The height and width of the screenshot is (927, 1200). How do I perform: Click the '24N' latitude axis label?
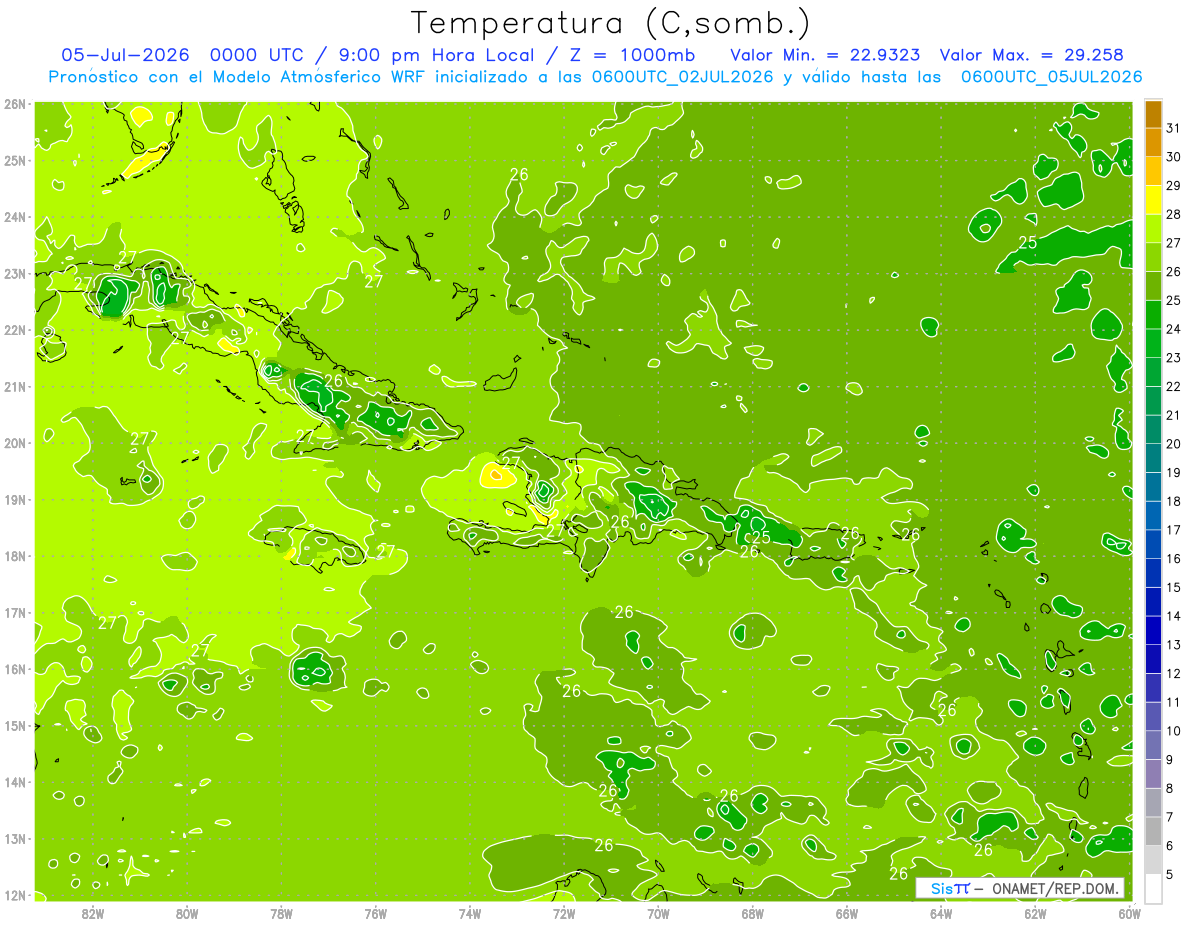pos(14,217)
